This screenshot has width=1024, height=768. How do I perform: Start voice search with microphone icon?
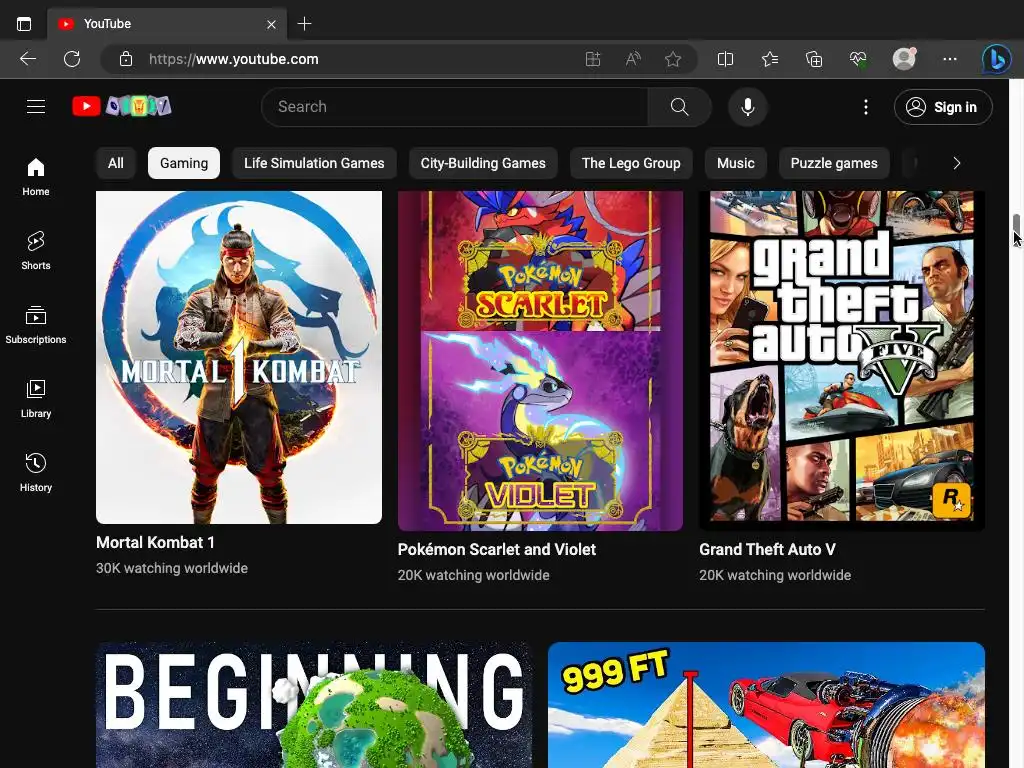748,106
